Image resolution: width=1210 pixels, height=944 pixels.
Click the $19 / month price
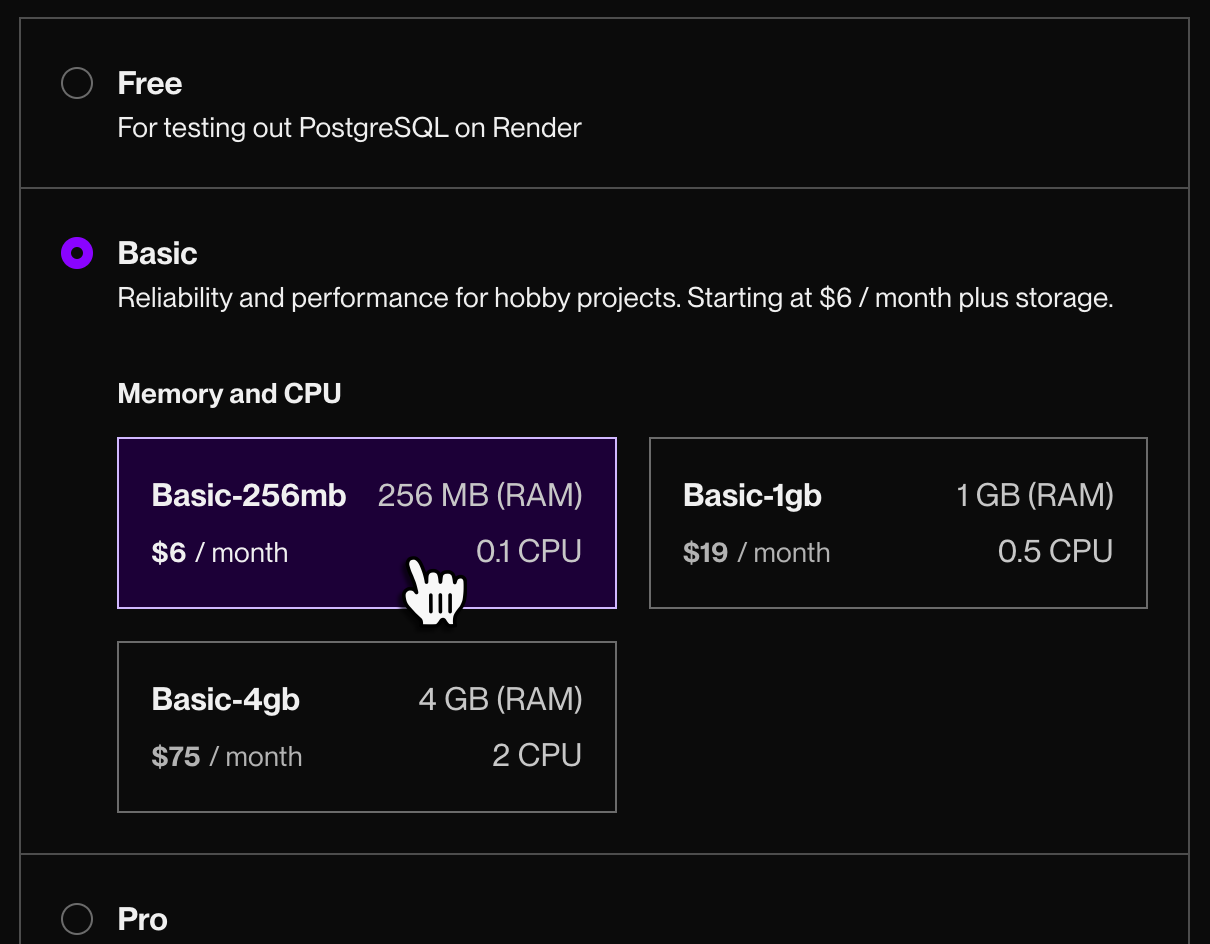pos(756,553)
